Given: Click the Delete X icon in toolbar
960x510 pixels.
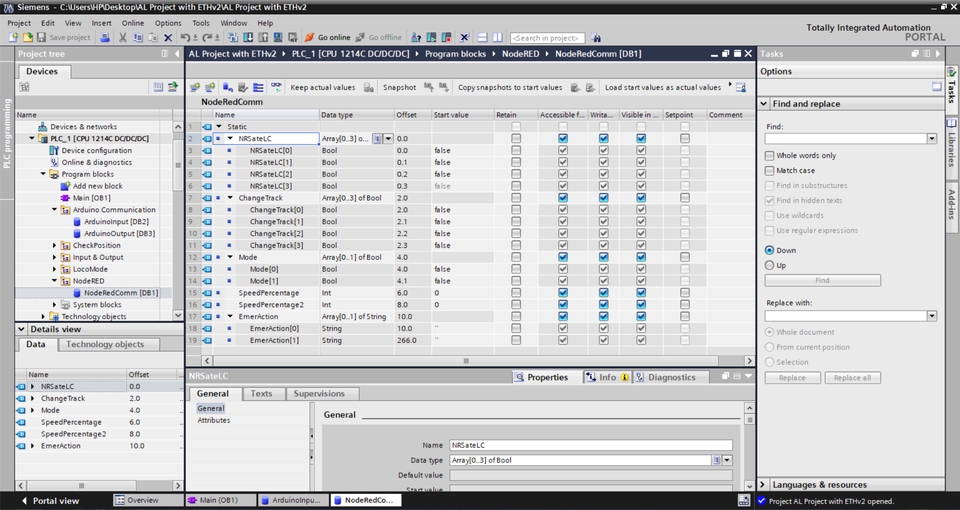Looking at the screenshot, I should tap(168, 37).
